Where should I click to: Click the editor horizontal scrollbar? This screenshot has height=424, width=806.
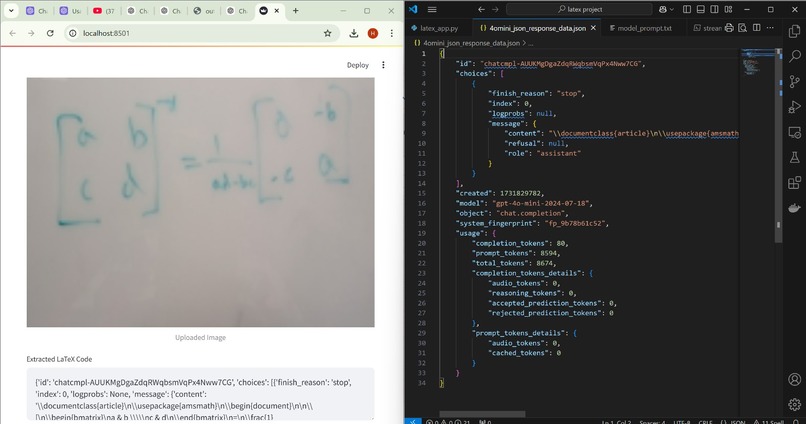[482, 414]
